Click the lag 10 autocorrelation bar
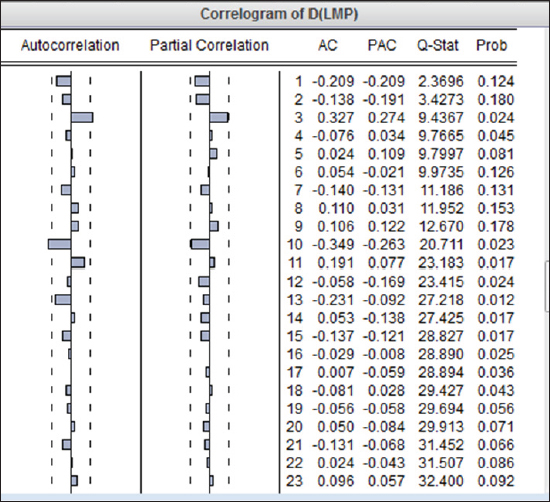Image resolution: width=550 pixels, height=502 pixels. pyautogui.click(x=60, y=244)
